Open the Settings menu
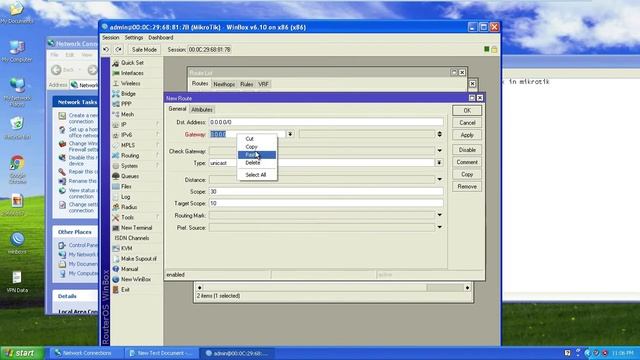 pos(134,38)
